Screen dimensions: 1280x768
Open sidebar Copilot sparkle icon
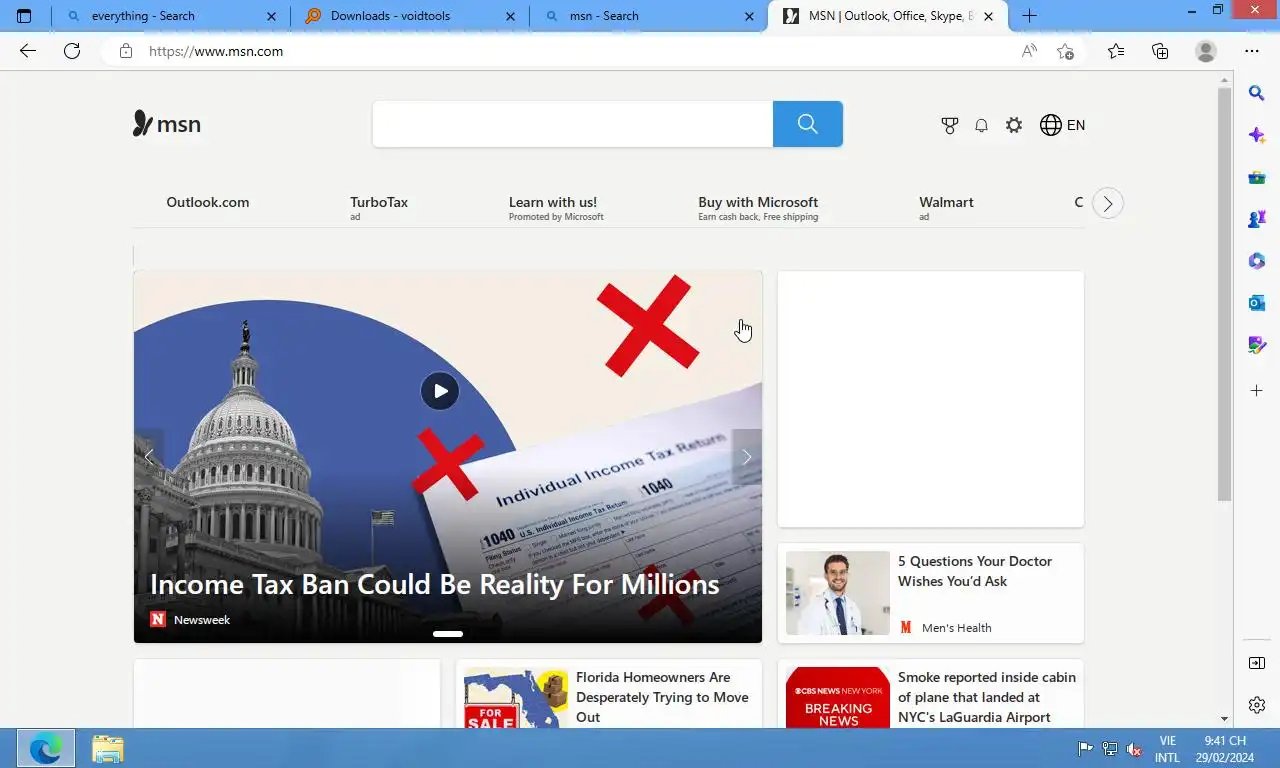pyautogui.click(x=1257, y=135)
